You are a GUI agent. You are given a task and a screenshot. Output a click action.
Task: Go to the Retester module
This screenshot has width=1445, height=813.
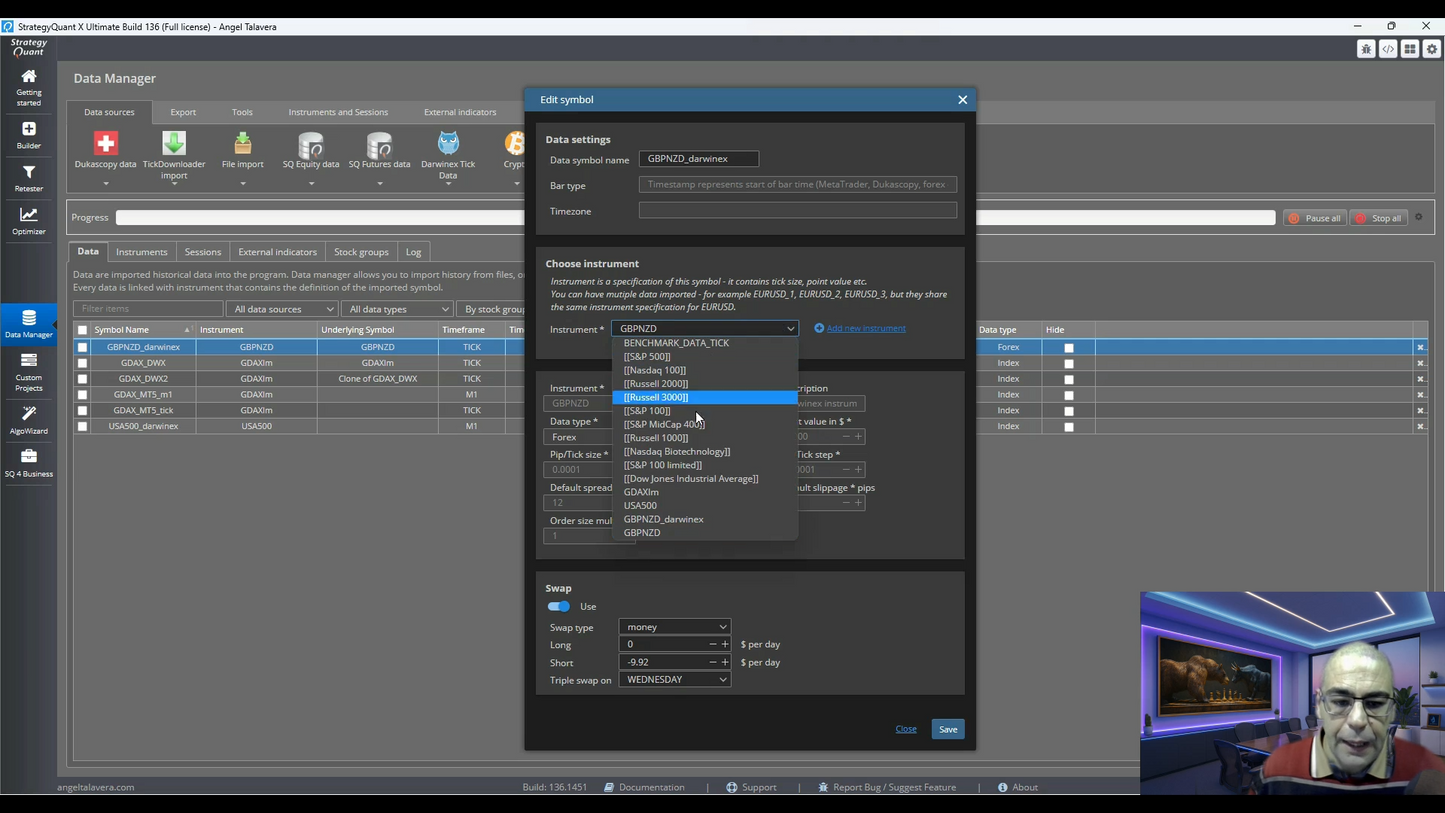[x=28, y=178]
